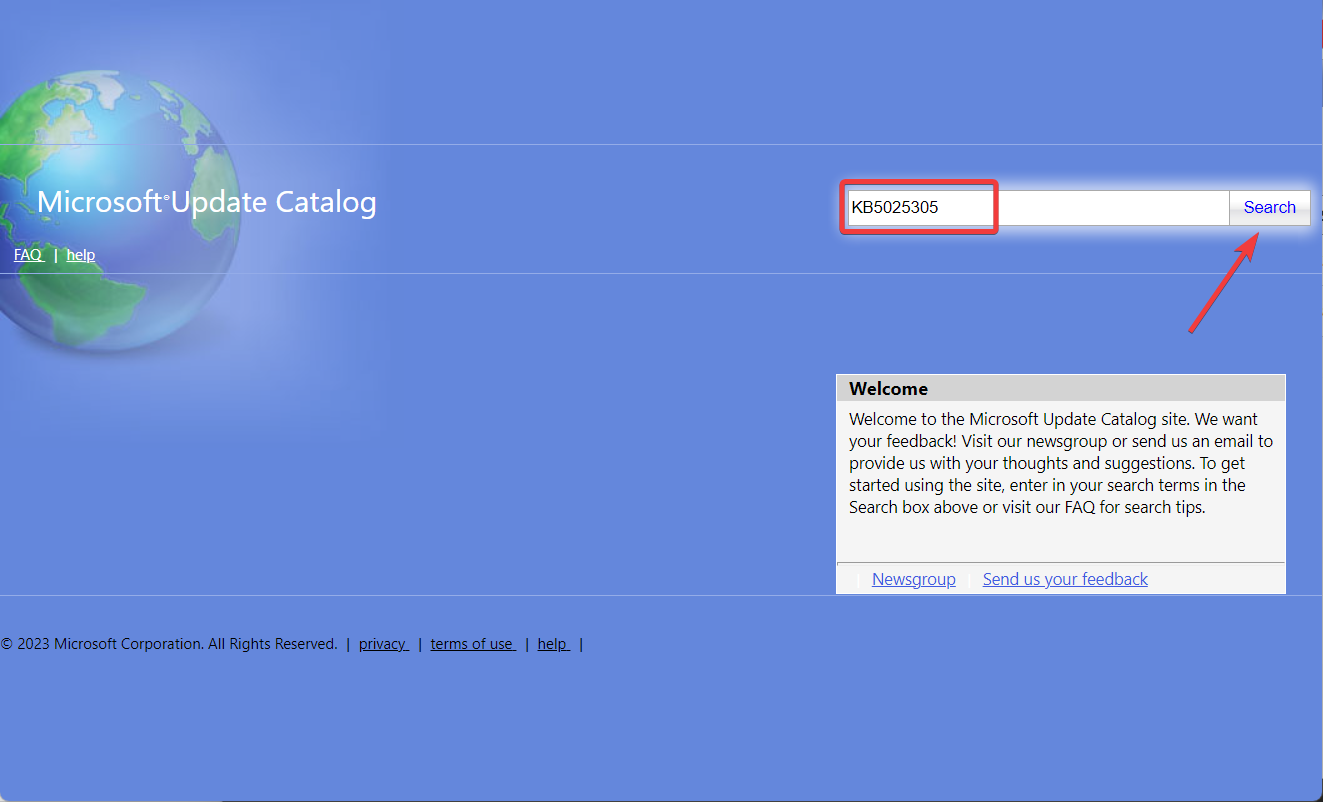Click the Search button
This screenshot has width=1323, height=802.
coord(1269,208)
